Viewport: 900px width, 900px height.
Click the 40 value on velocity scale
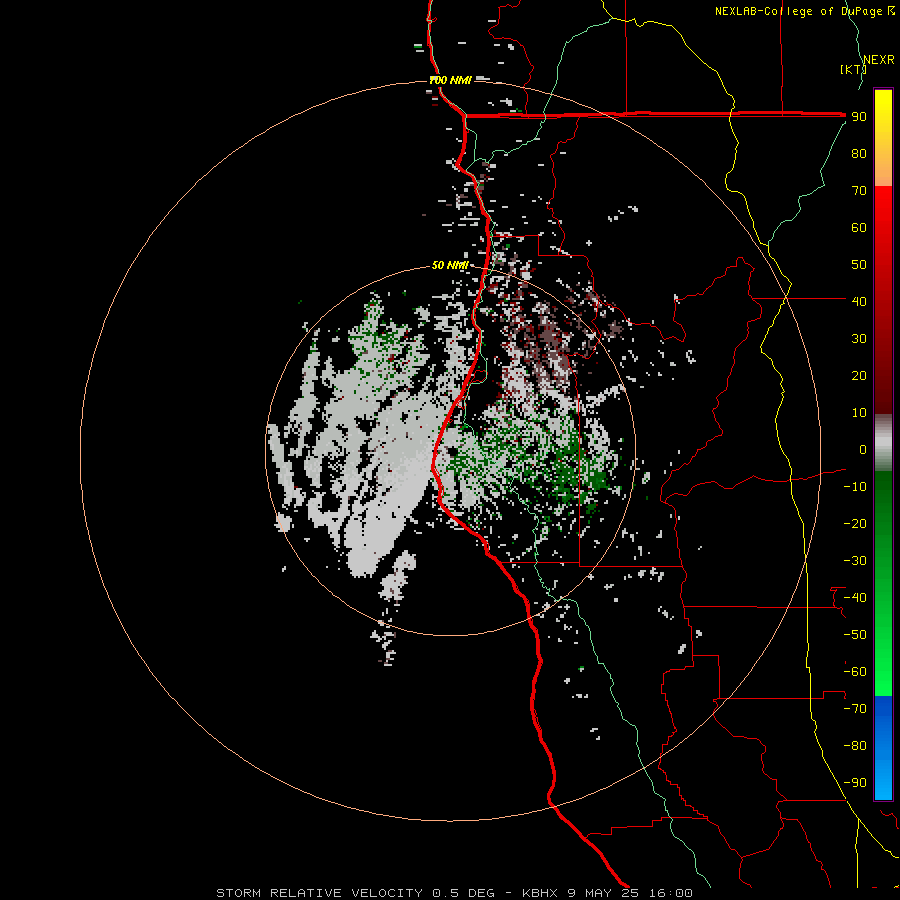click(x=859, y=302)
